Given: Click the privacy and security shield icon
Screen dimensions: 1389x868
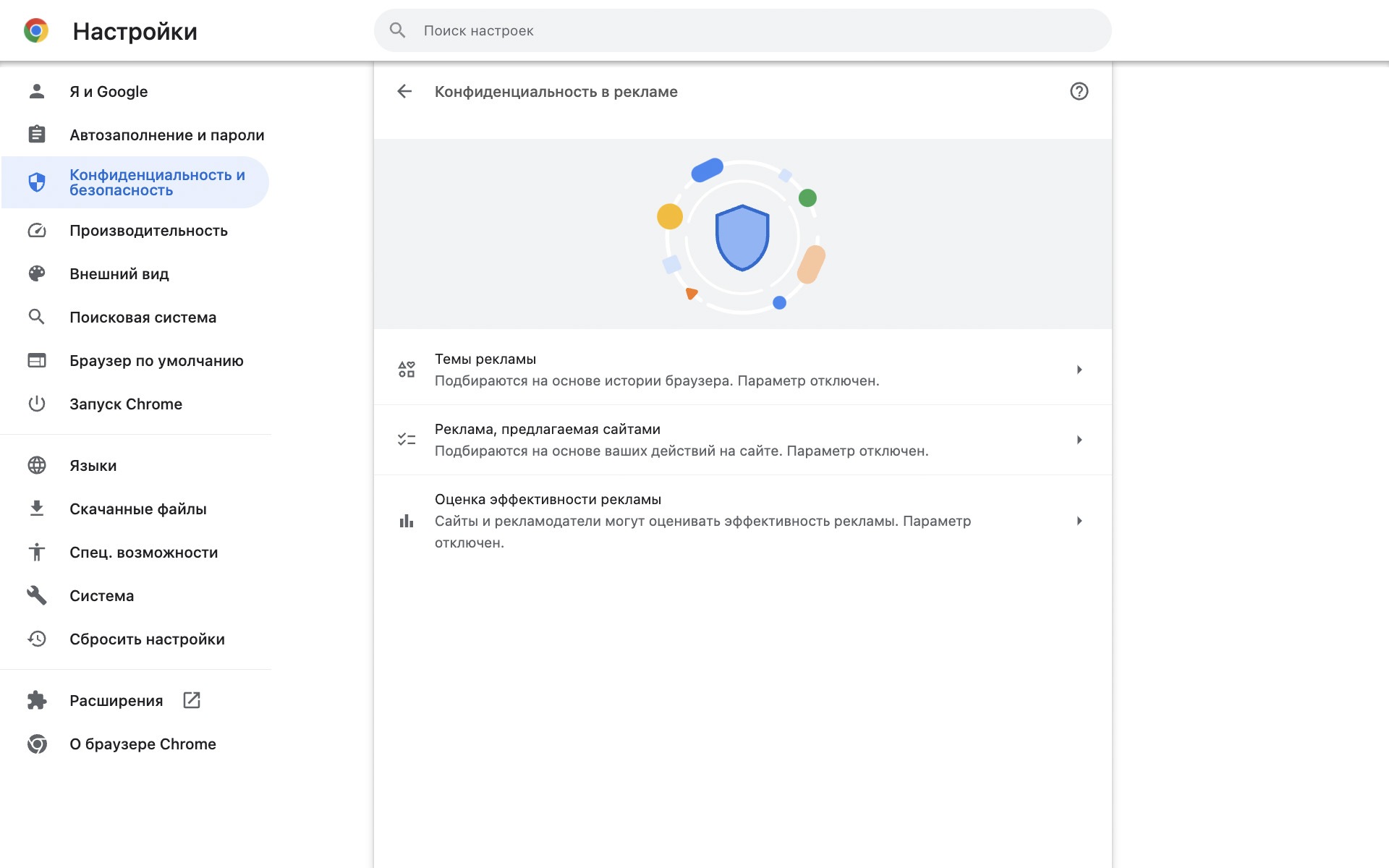Looking at the screenshot, I should tap(36, 183).
